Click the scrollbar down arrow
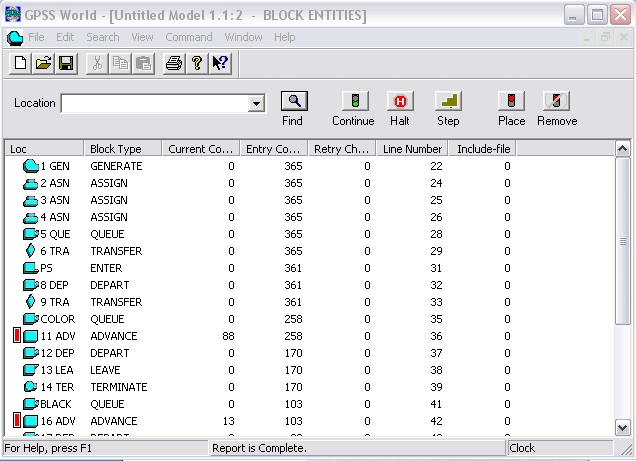Viewport: 636px width, 461px height. click(622, 427)
